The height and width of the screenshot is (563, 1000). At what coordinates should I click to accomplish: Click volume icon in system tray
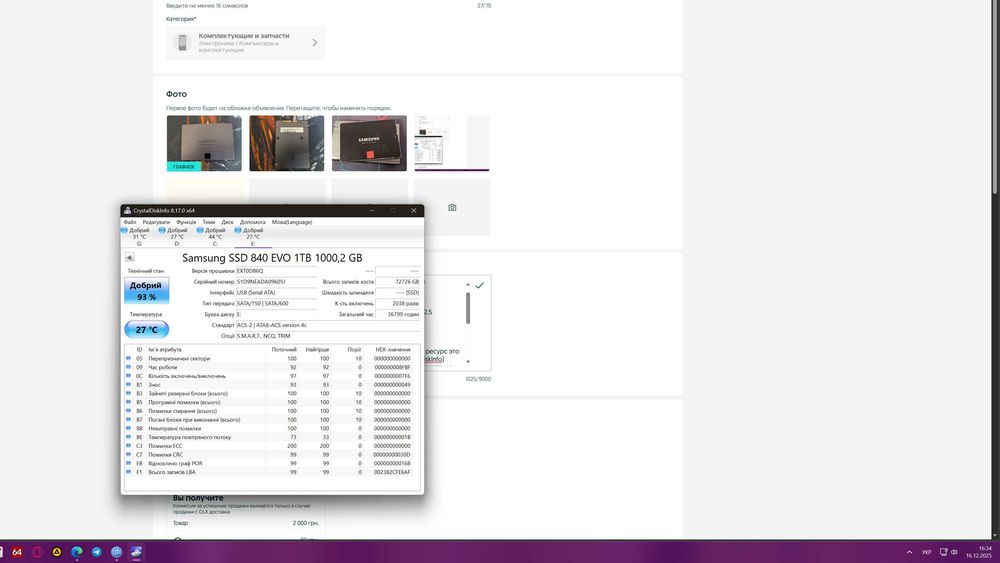pyautogui.click(x=954, y=552)
